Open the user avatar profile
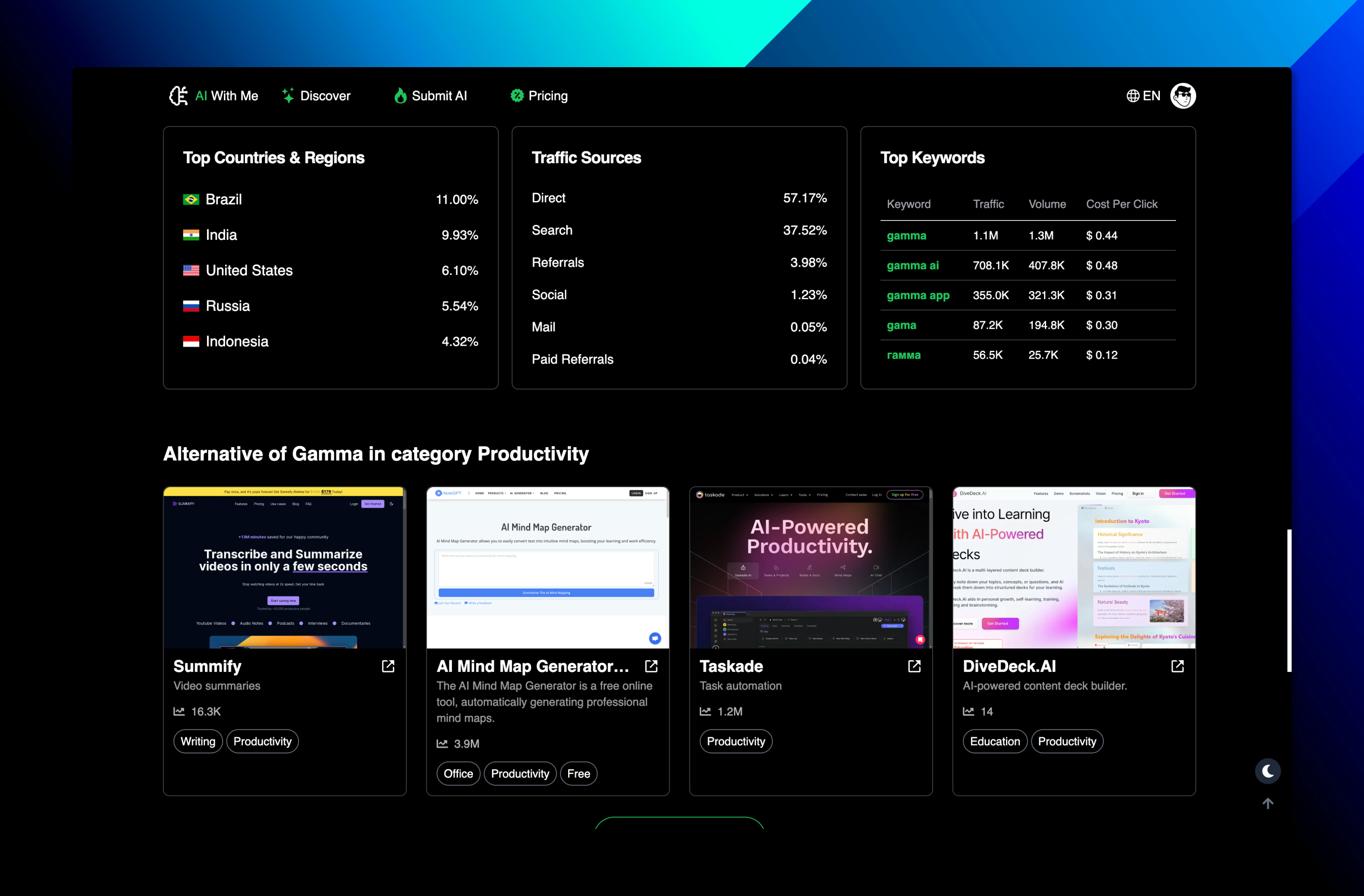The width and height of the screenshot is (1364, 896). (x=1183, y=96)
